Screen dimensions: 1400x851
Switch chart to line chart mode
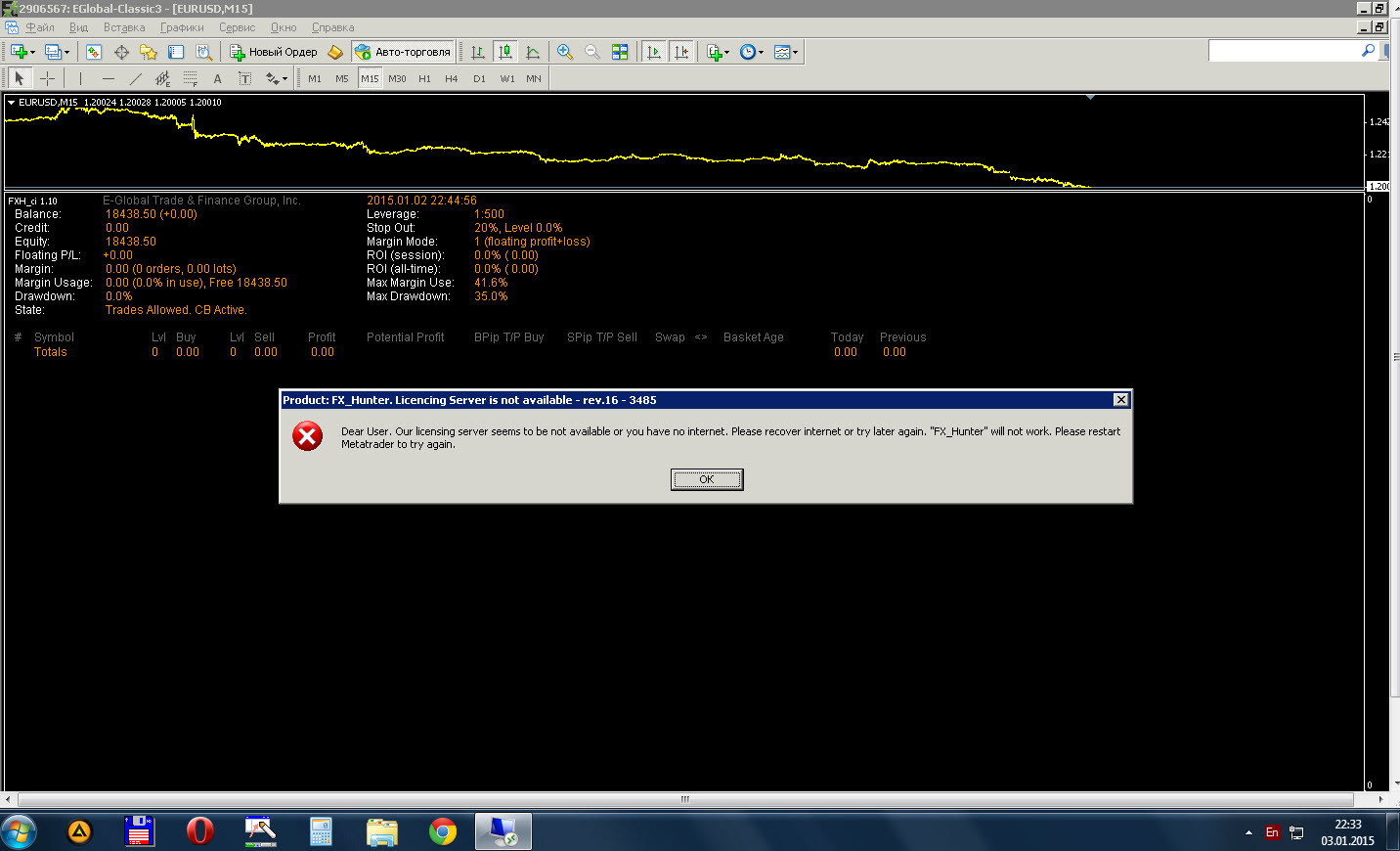(x=533, y=52)
